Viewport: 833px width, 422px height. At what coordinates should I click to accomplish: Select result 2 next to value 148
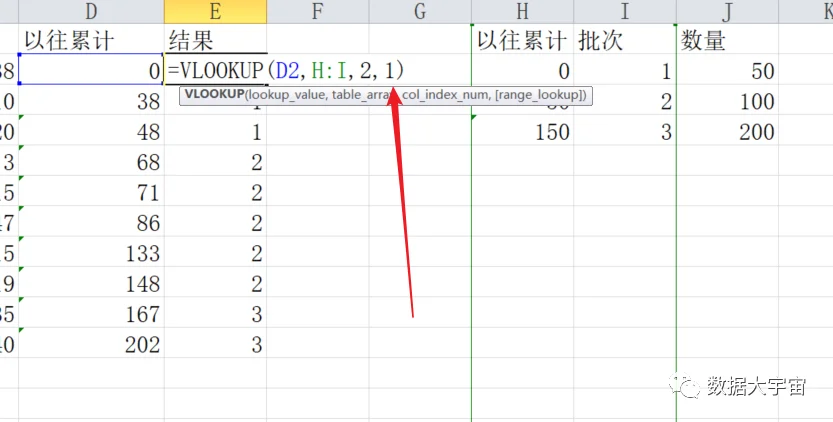pos(215,282)
